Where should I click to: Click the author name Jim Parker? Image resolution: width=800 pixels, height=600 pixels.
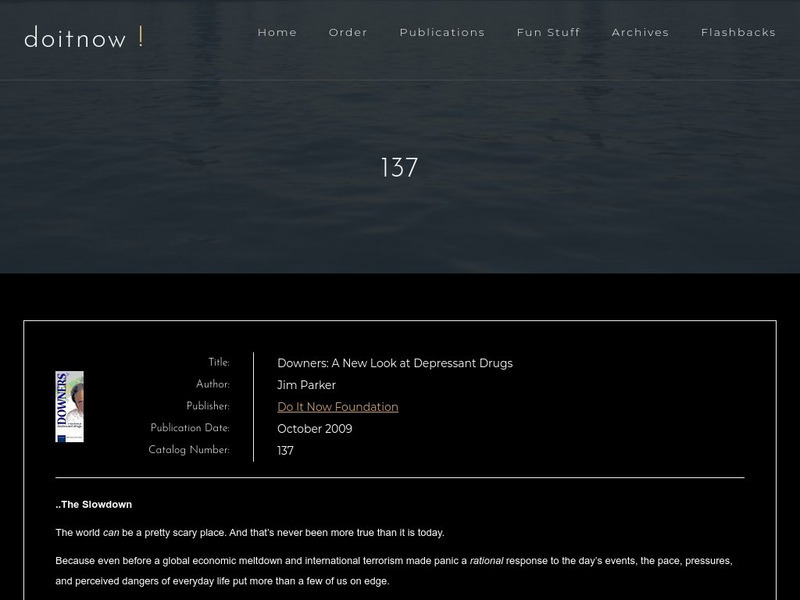(x=306, y=385)
